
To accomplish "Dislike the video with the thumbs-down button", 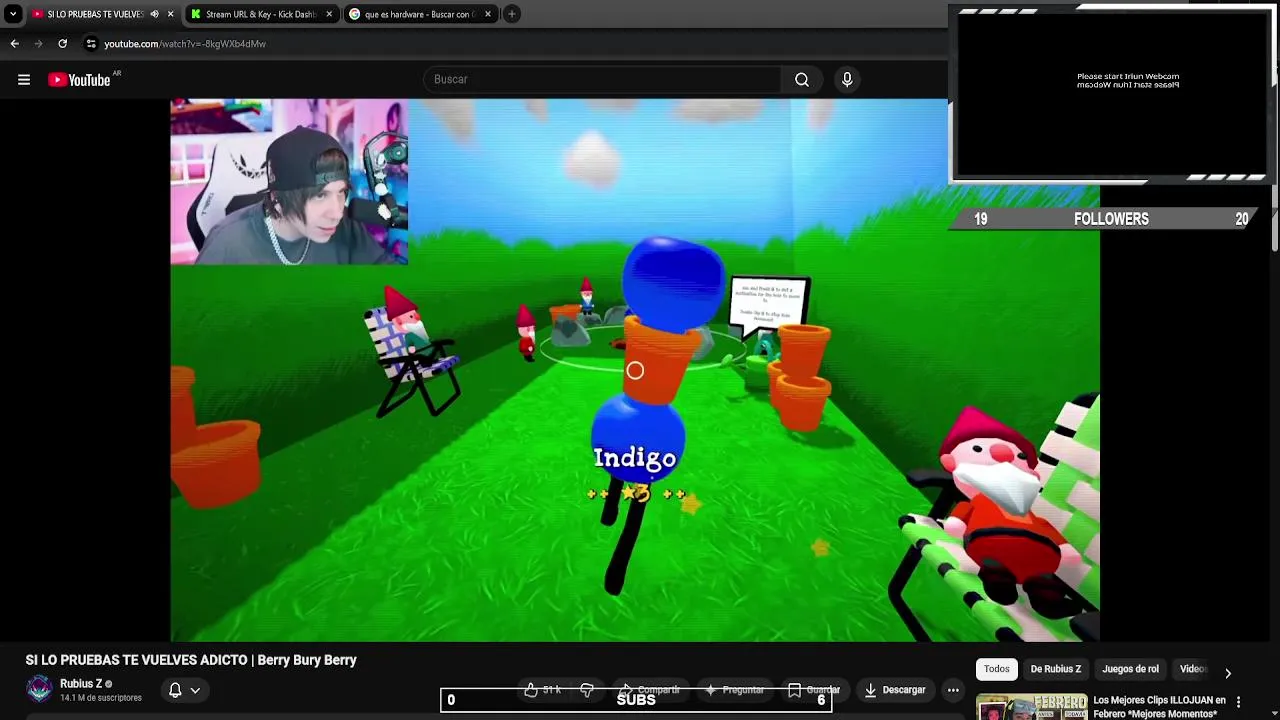I will [x=587, y=690].
